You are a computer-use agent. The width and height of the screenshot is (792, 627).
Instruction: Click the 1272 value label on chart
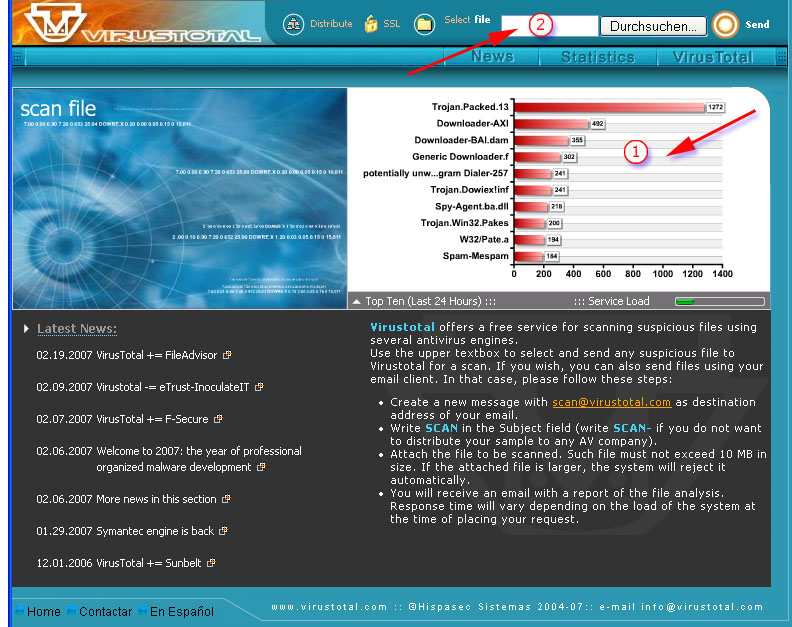click(x=715, y=107)
